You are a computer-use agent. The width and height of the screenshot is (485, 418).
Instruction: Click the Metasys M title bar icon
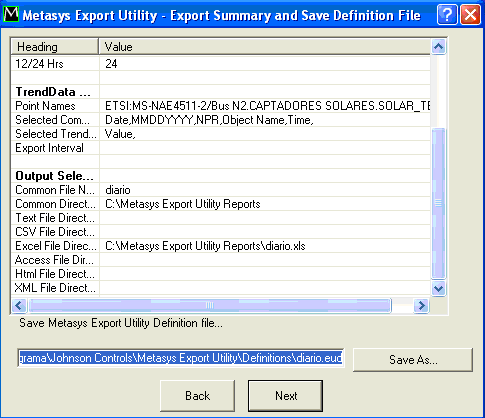(x=11, y=14)
